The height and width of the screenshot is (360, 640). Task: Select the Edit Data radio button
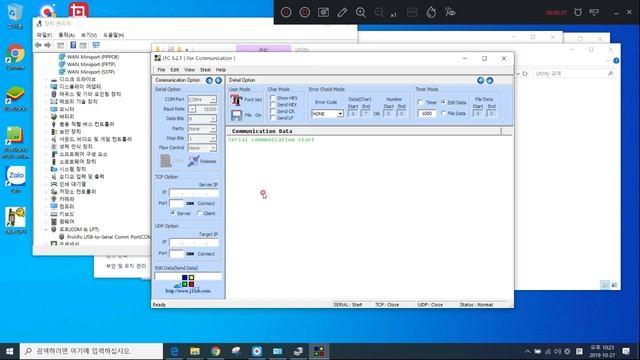click(443, 102)
